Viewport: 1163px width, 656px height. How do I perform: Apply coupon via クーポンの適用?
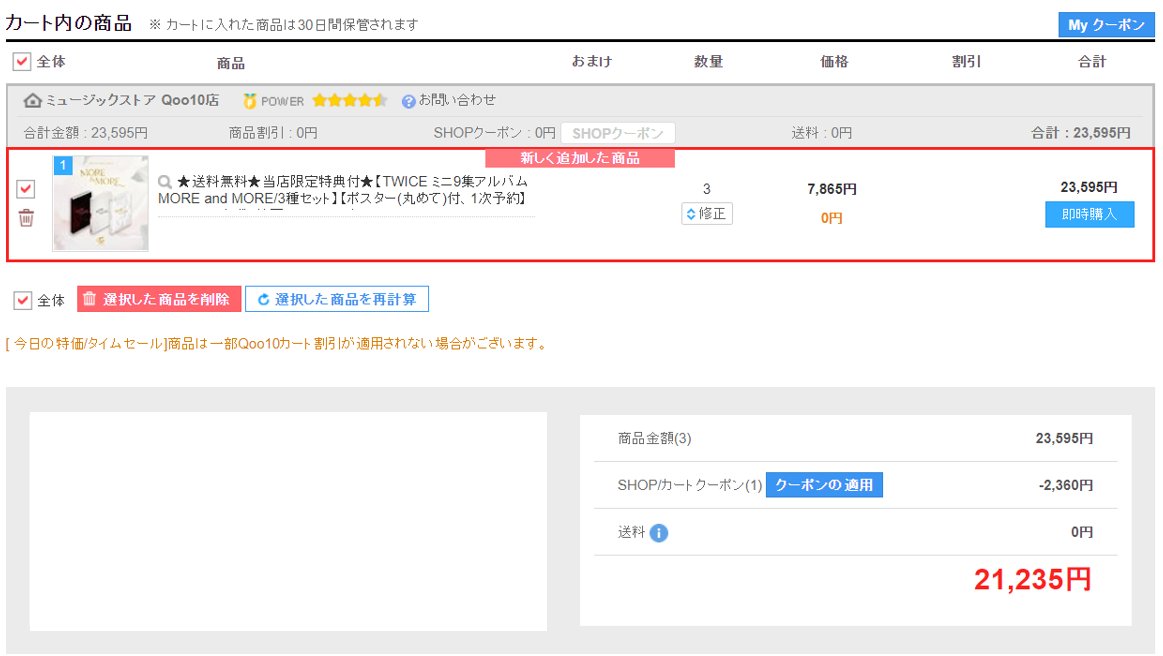[x=824, y=485]
